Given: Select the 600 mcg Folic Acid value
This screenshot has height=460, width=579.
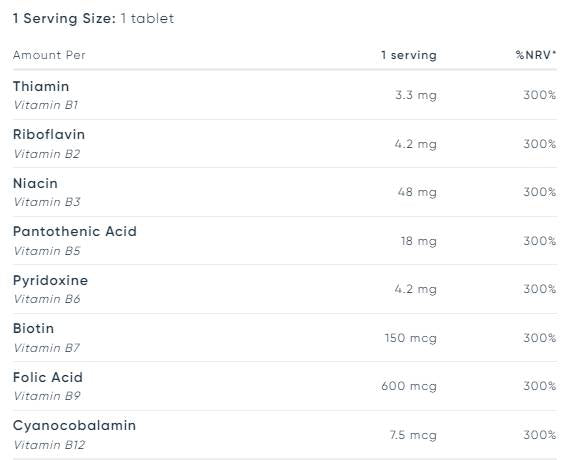Looking at the screenshot, I should (x=409, y=386).
